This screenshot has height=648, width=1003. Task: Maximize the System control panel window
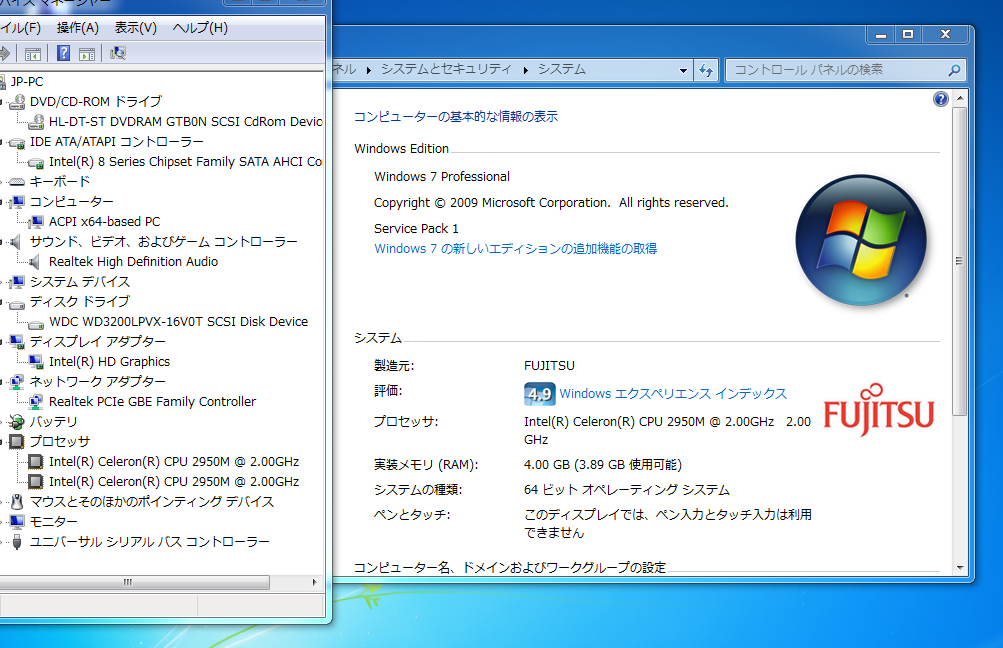tap(908, 35)
